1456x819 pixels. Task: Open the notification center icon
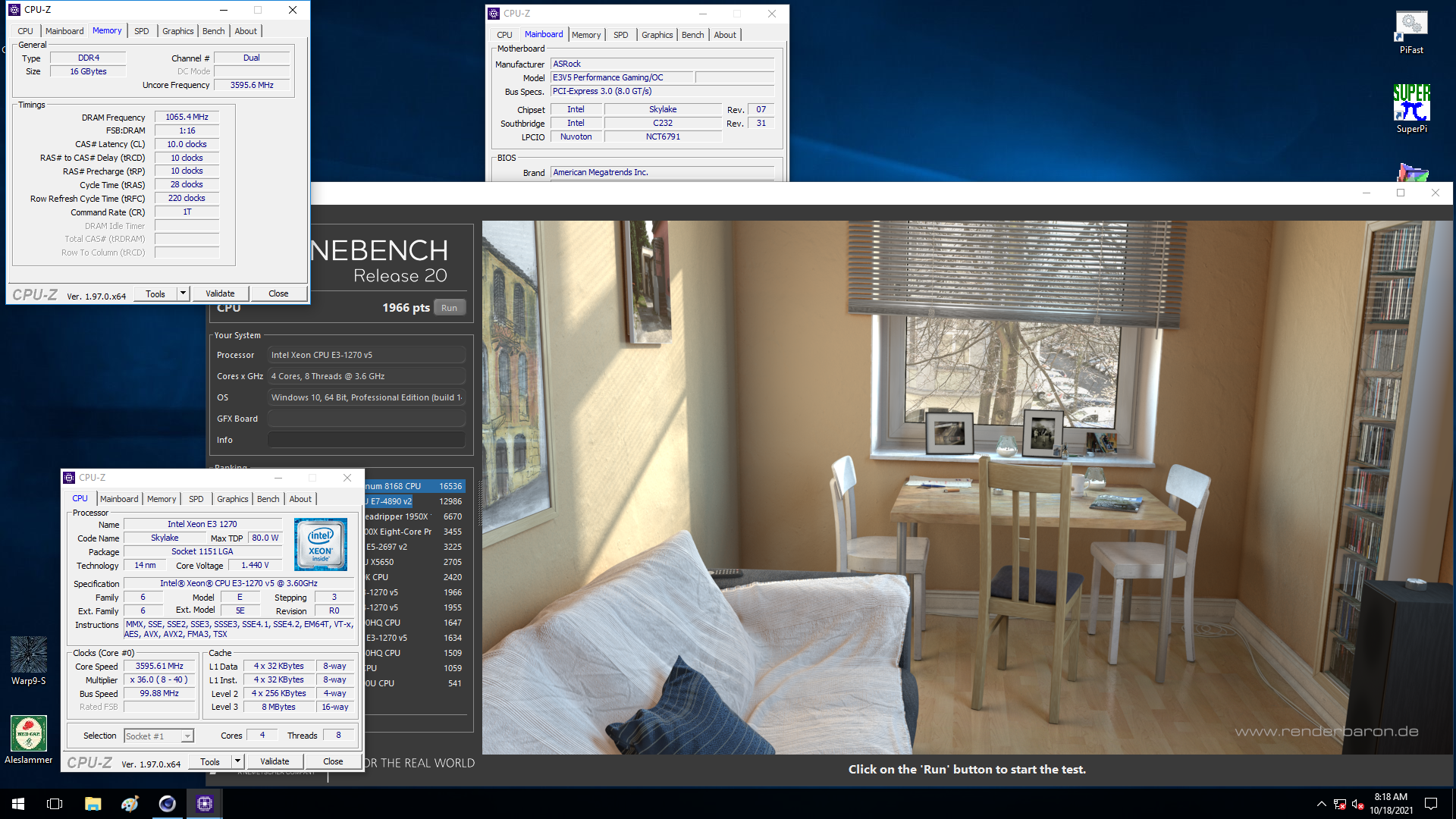pos(1431,804)
